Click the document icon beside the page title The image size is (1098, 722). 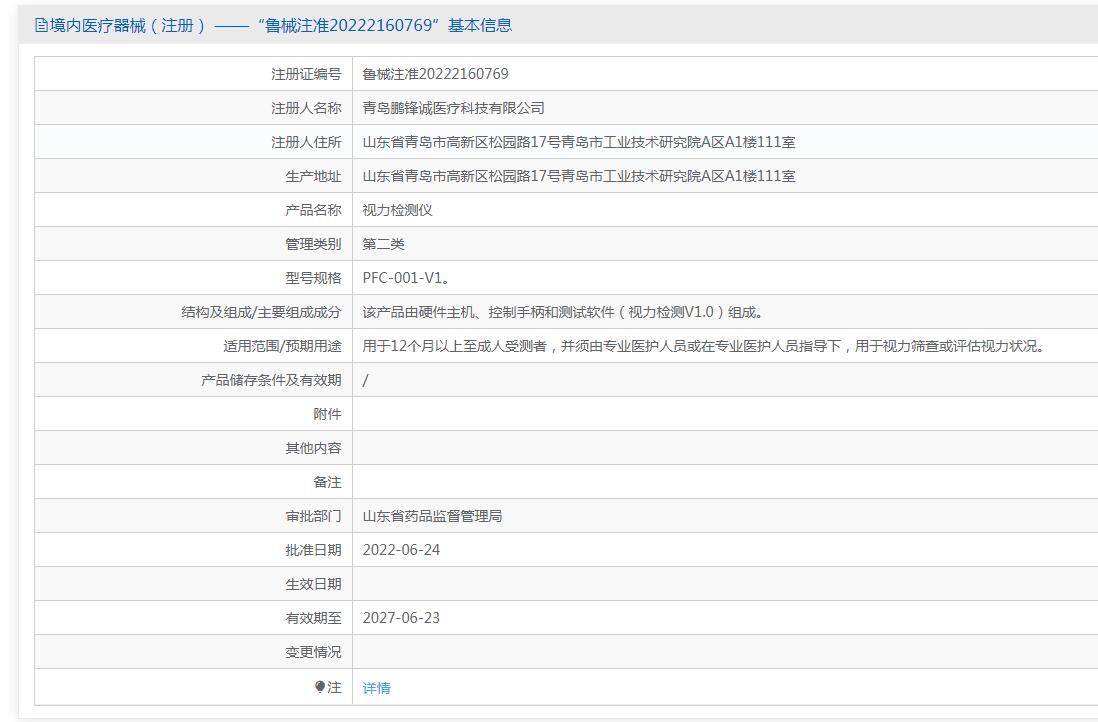click(41, 26)
